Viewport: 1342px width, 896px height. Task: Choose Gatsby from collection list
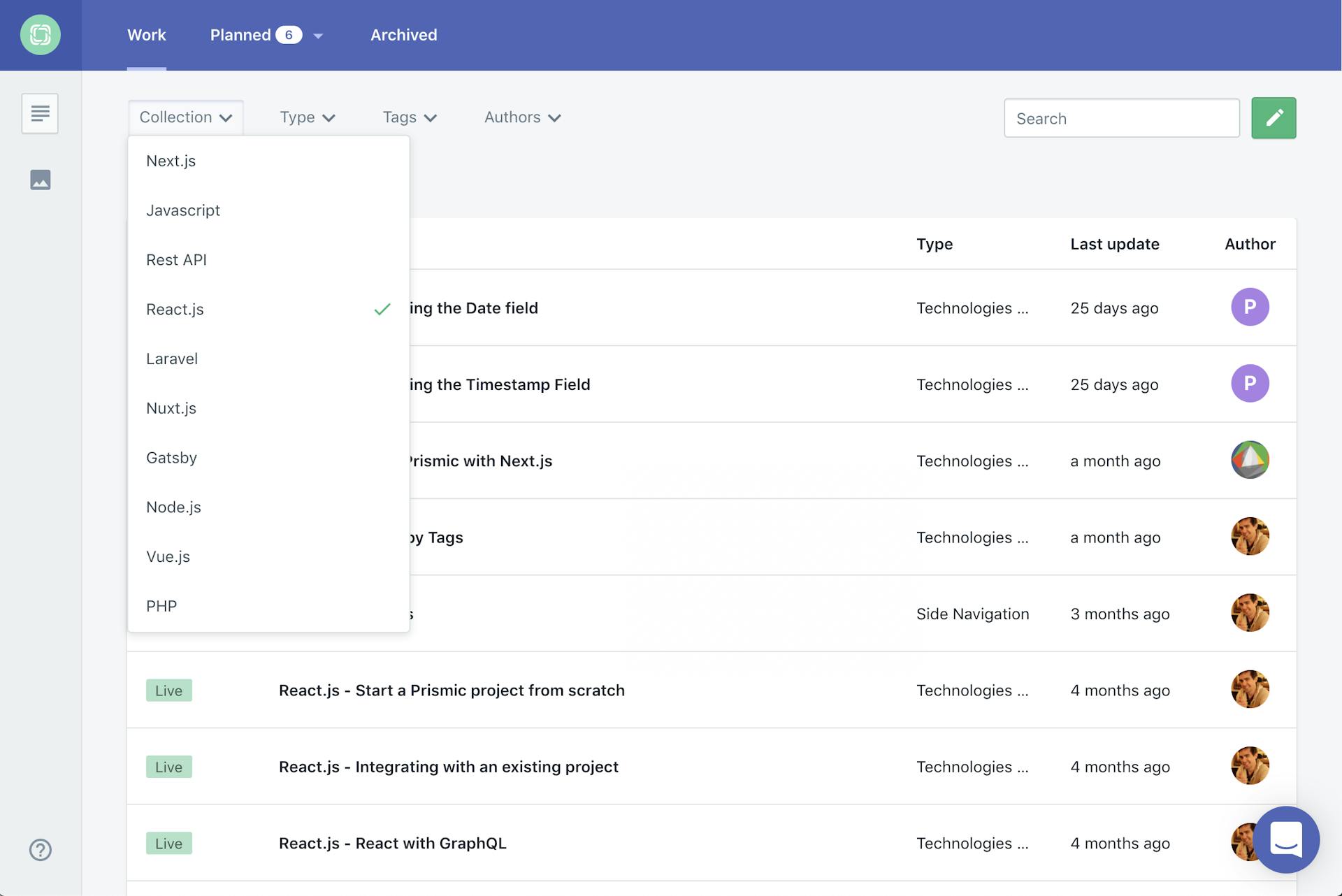[x=172, y=458]
